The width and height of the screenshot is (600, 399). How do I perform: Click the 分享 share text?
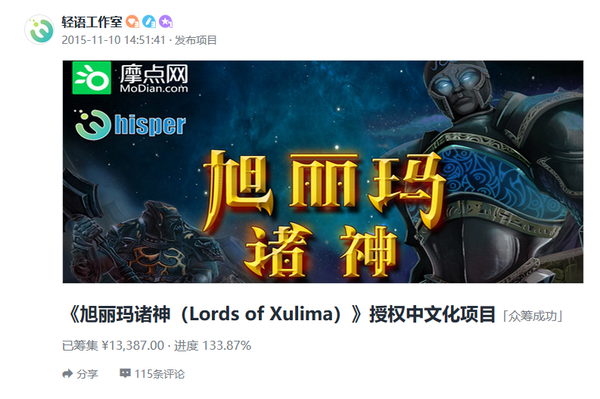(87, 374)
